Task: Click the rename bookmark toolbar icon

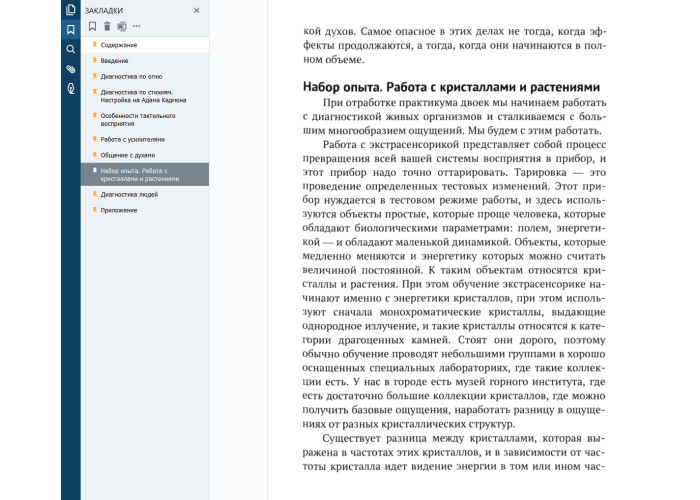Action: coord(121,26)
